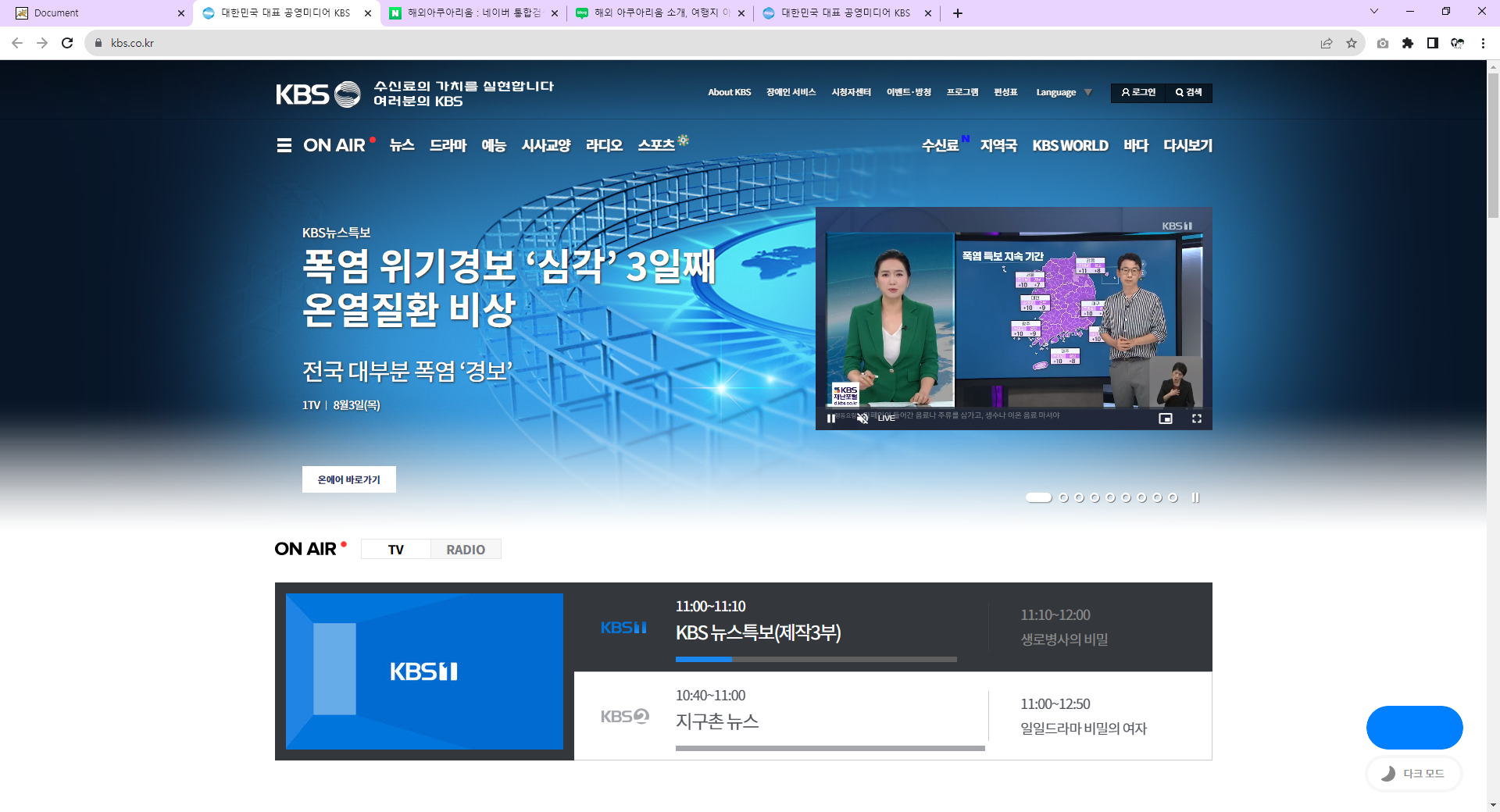This screenshot has height=812, width=1500.
Task: Open 편성표 schedule link
Action: coord(1005,92)
